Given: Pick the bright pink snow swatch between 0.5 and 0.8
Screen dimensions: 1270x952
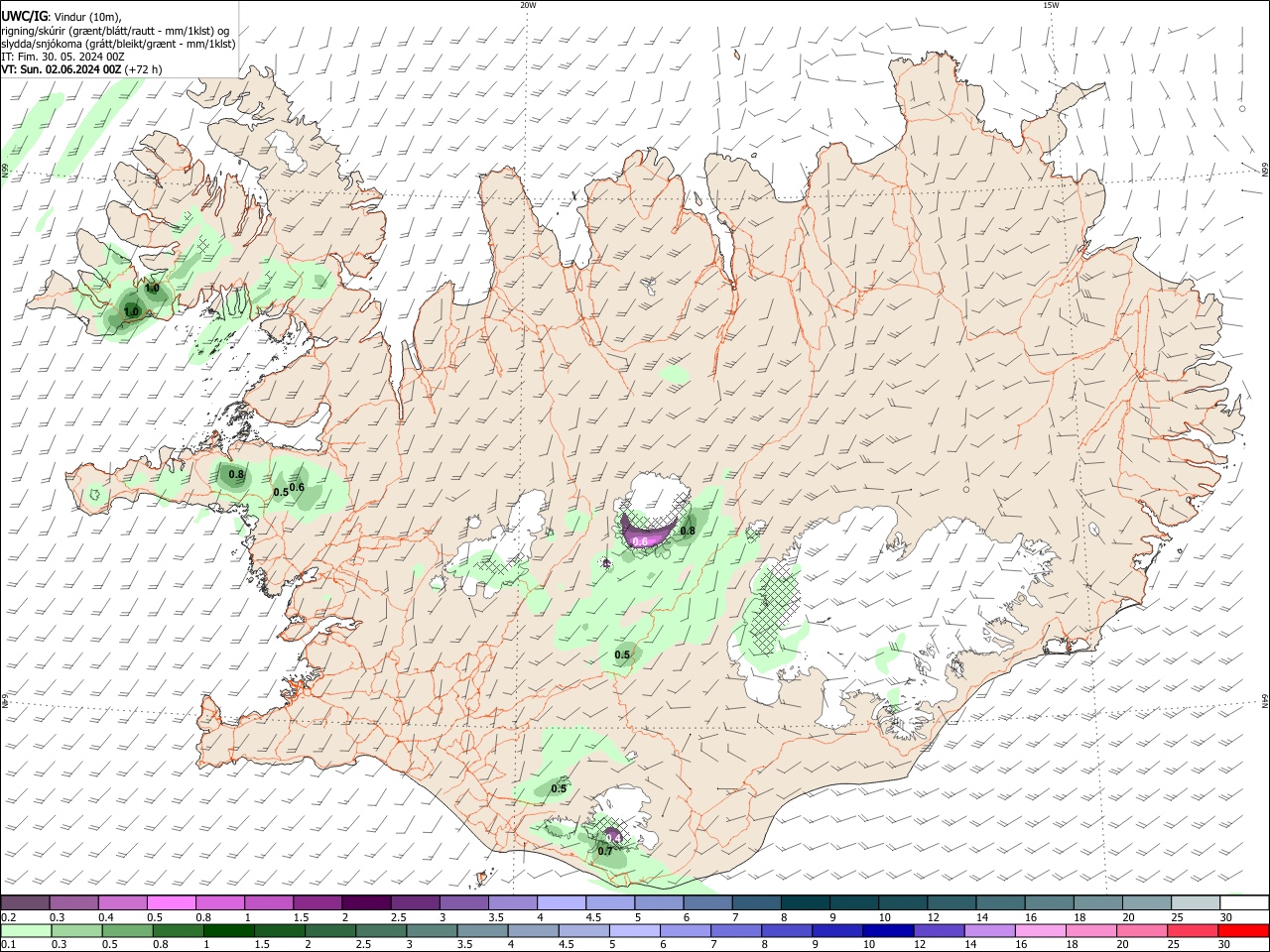Looking at the screenshot, I should [171, 902].
